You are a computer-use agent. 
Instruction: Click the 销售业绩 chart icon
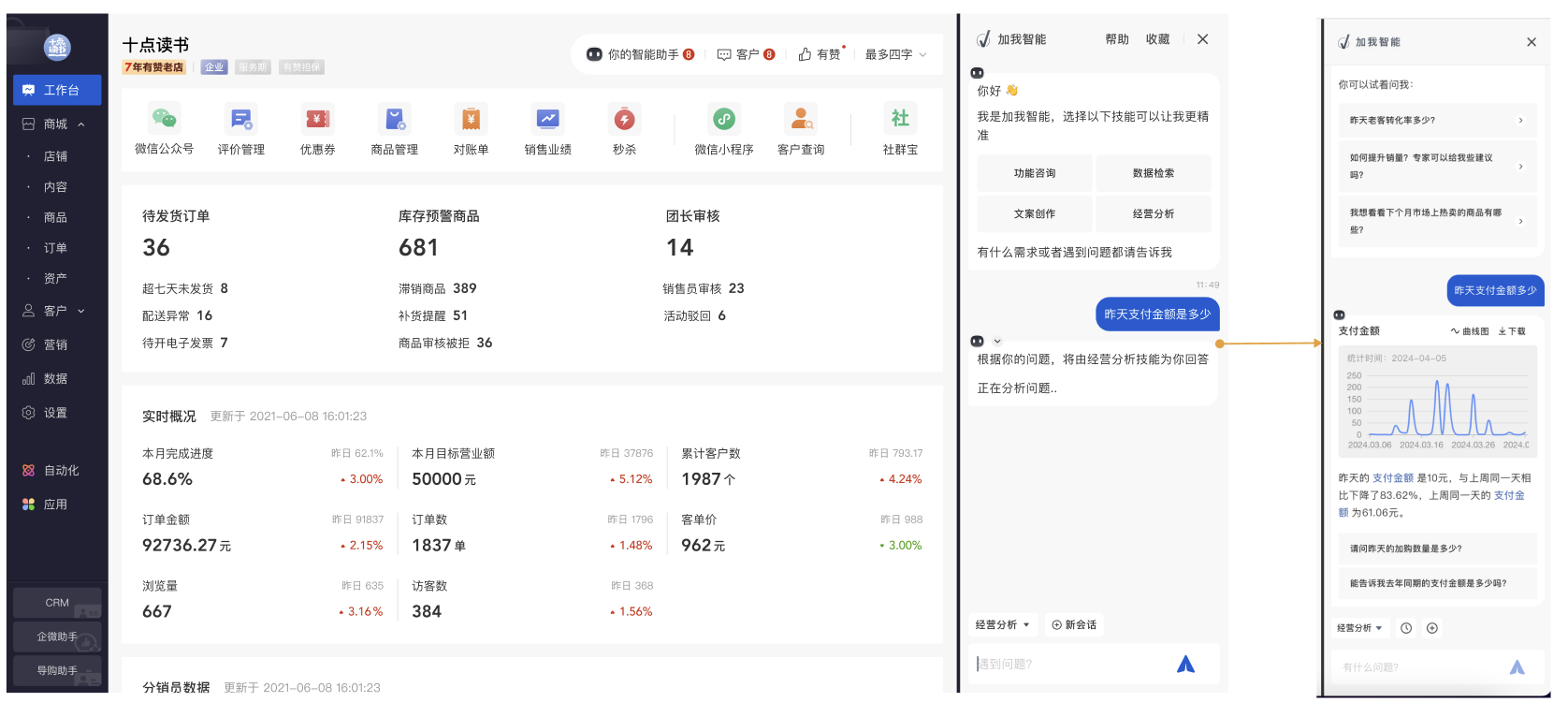[x=547, y=119]
